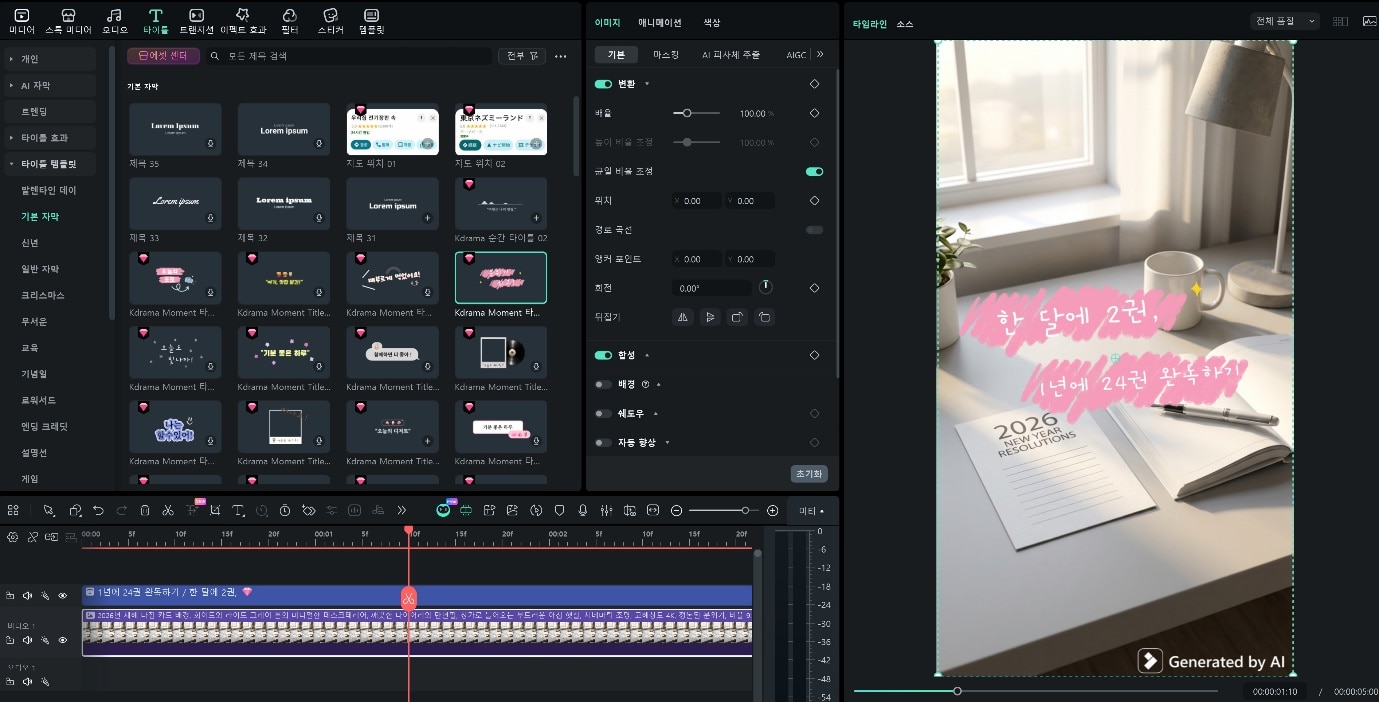1379x702 pixels.
Task: Click the undo arrow in timeline toolbar
Action: coord(98,511)
